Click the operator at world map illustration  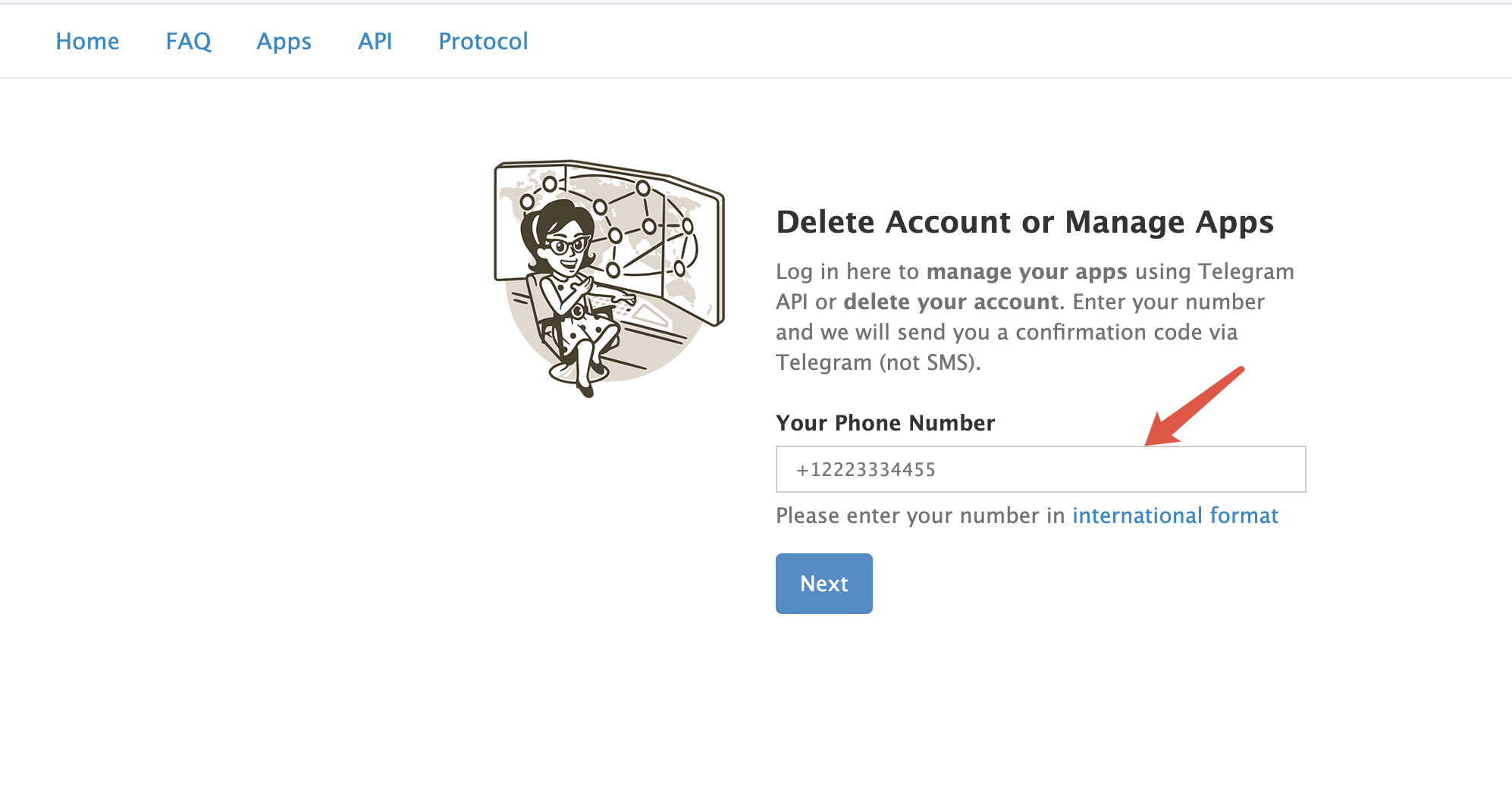609,278
